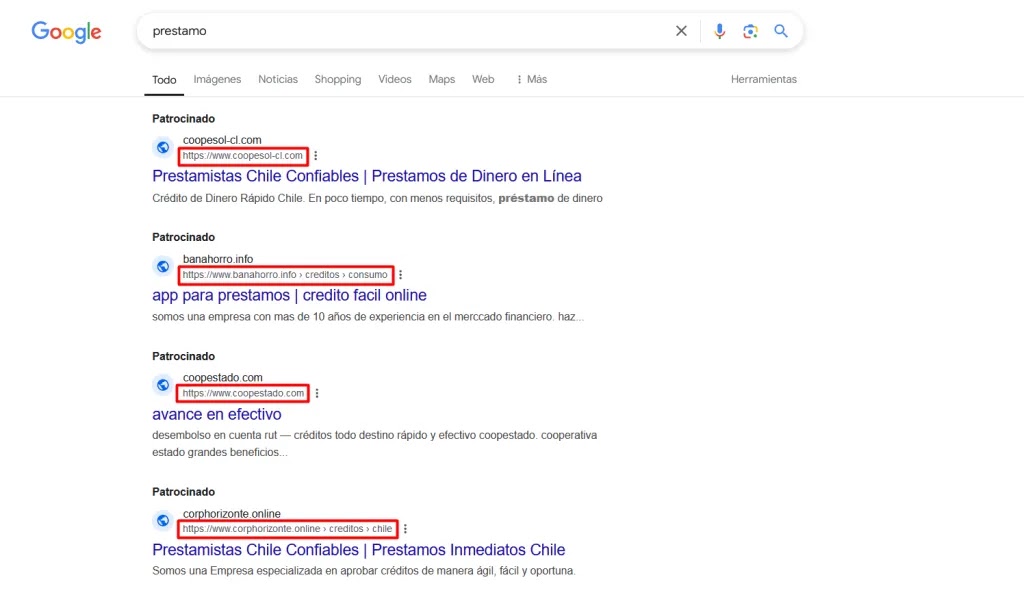1024x595 pixels.
Task: Switch to the Maps tab
Action: (x=441, y=79)
